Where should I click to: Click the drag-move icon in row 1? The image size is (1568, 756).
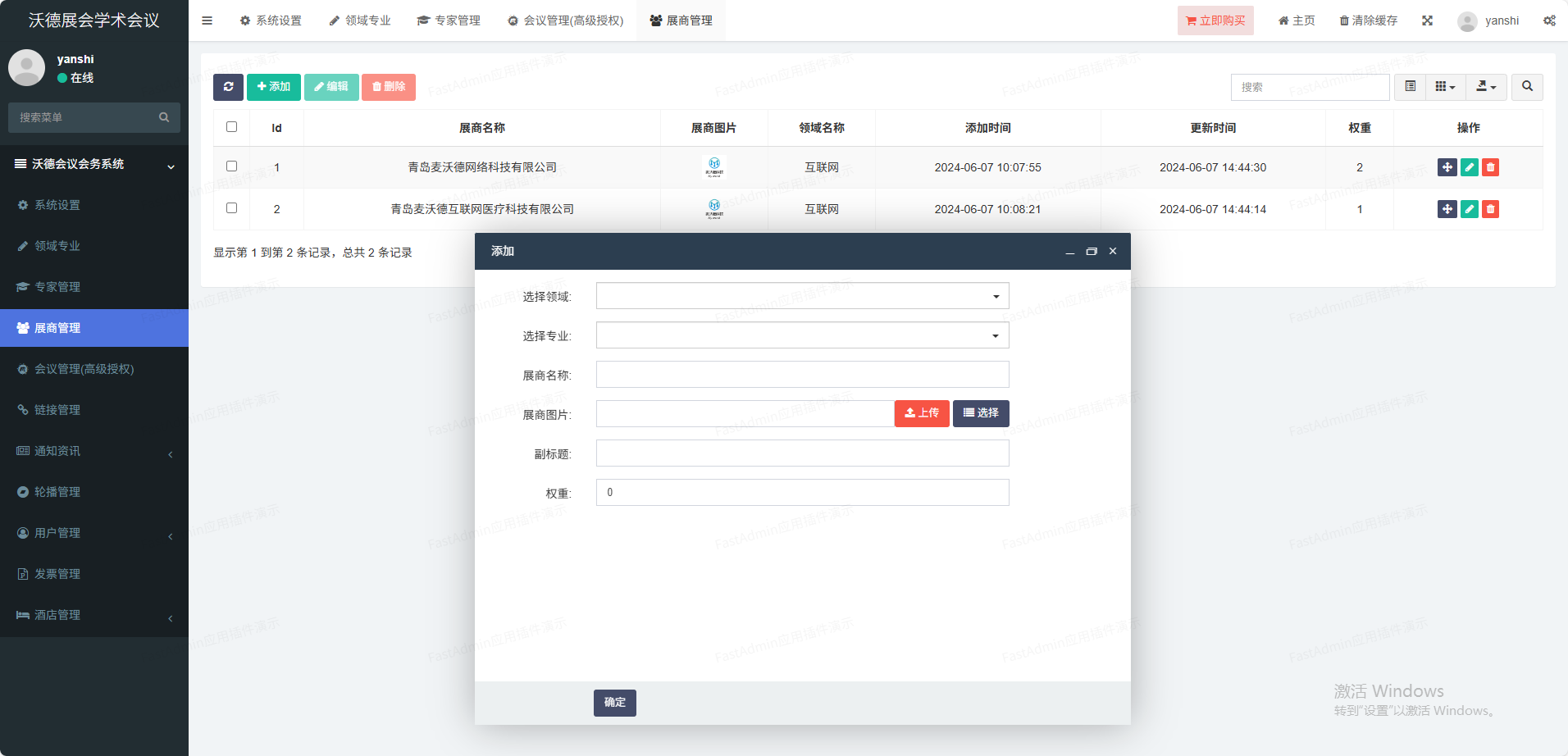[x=1447, y=167]
